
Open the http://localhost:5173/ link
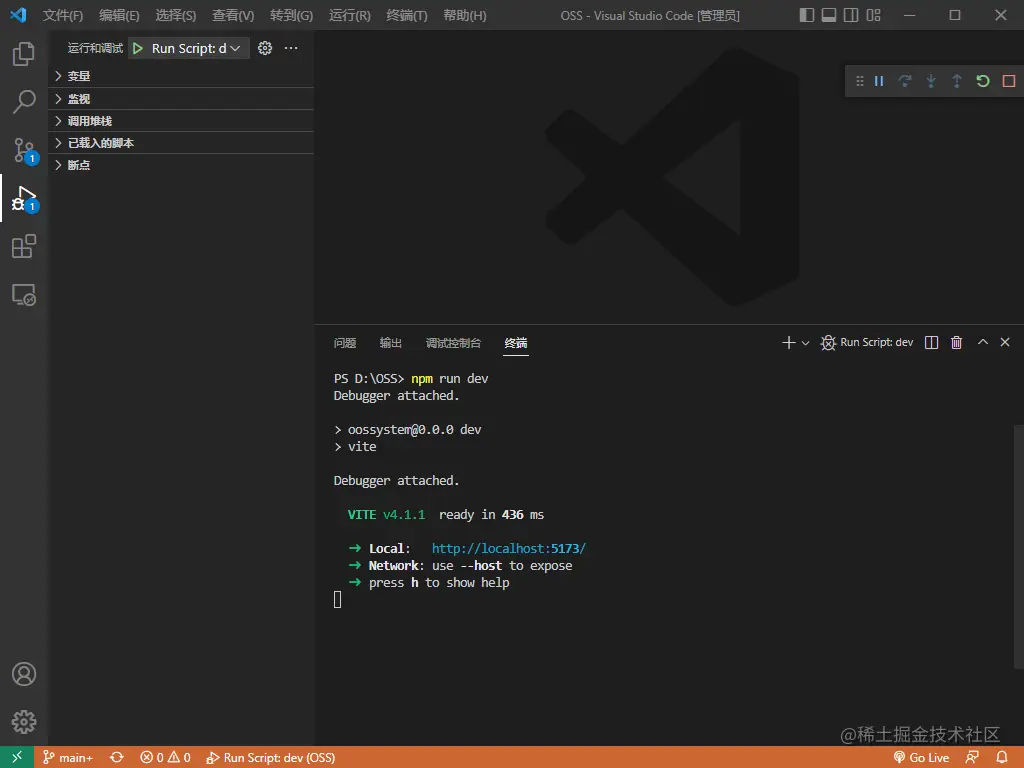509,549
